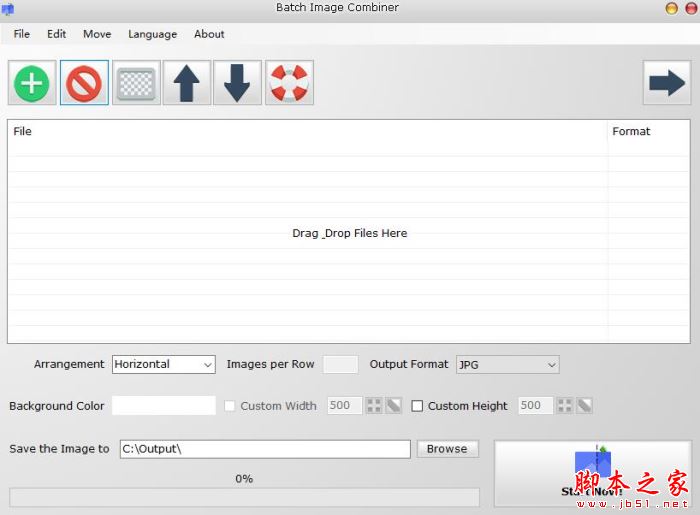
Task: Open the Edit menu
Action: click(x=56, y=34)
